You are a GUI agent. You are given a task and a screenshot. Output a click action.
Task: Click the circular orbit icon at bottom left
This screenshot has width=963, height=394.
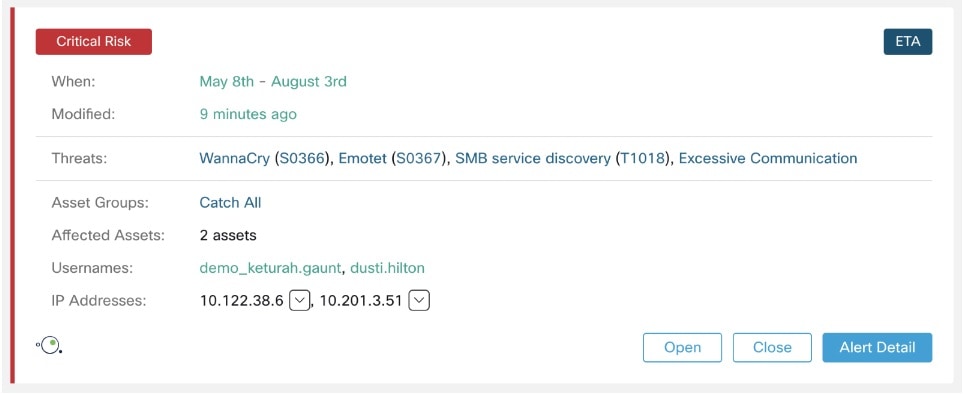pyautogui.click(x=49, y=346)
